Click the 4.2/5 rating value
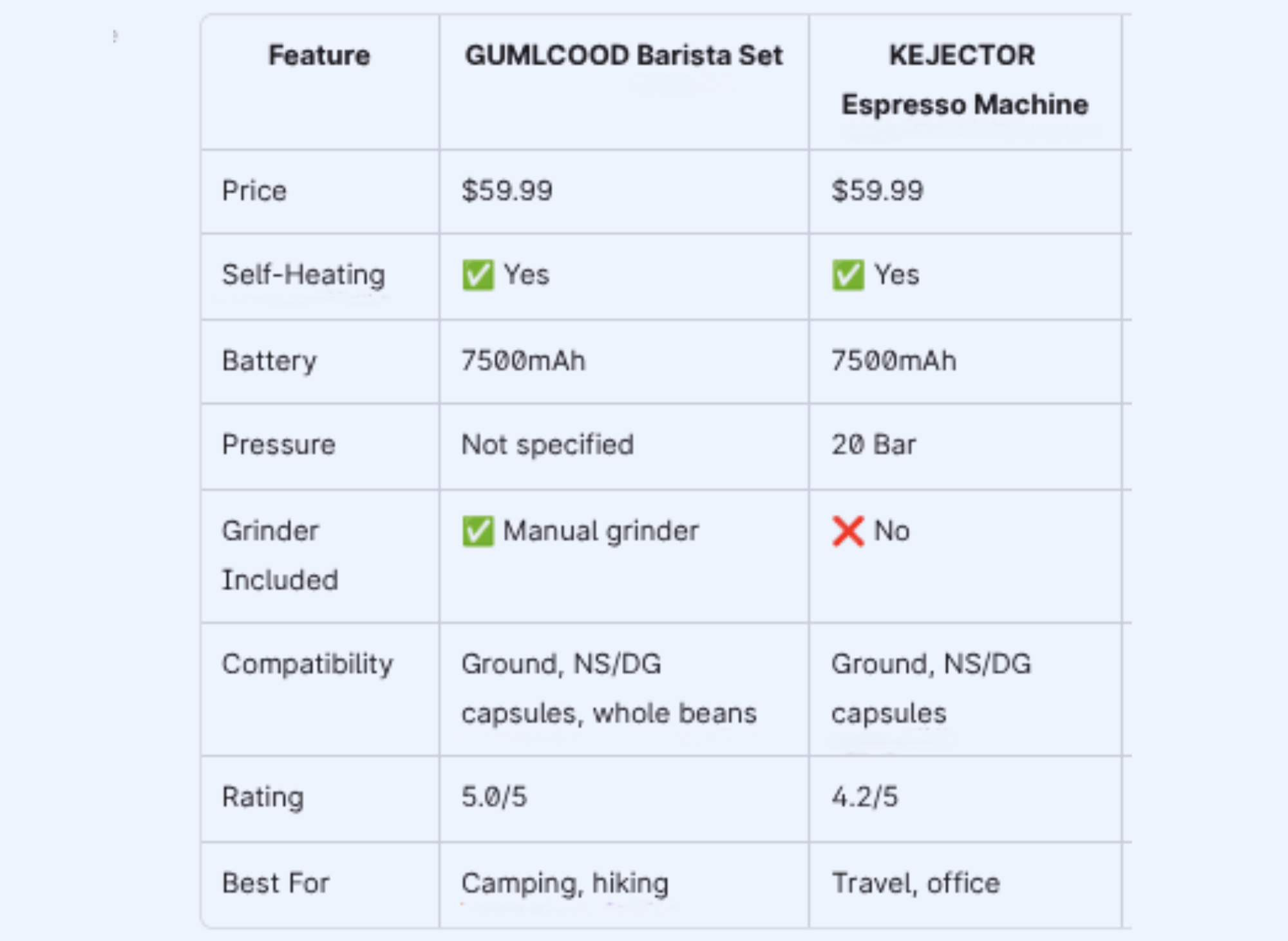1288x941 pixels. point(864,797)
